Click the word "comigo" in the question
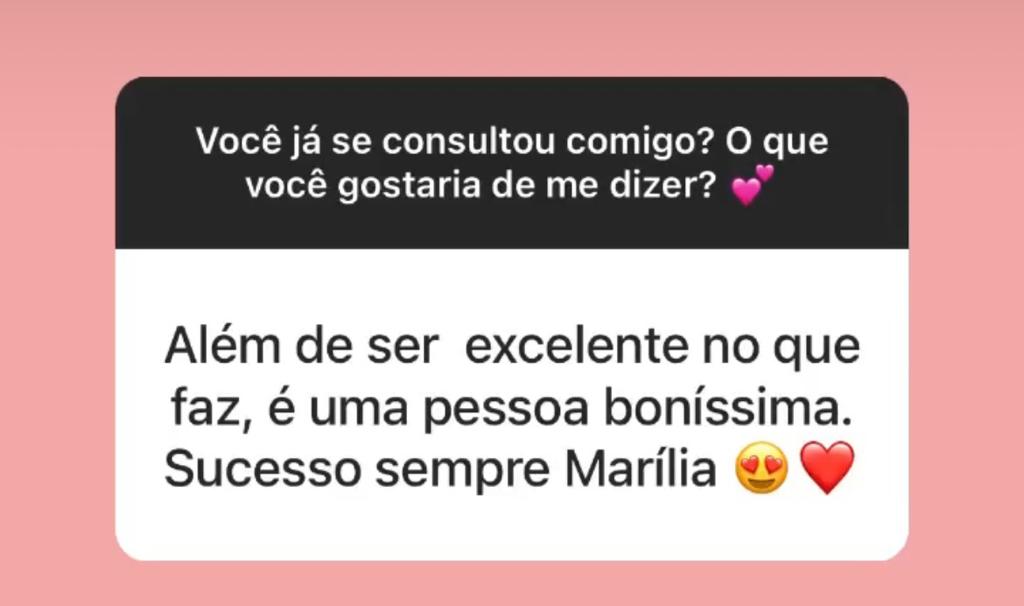 pos(637,143)
